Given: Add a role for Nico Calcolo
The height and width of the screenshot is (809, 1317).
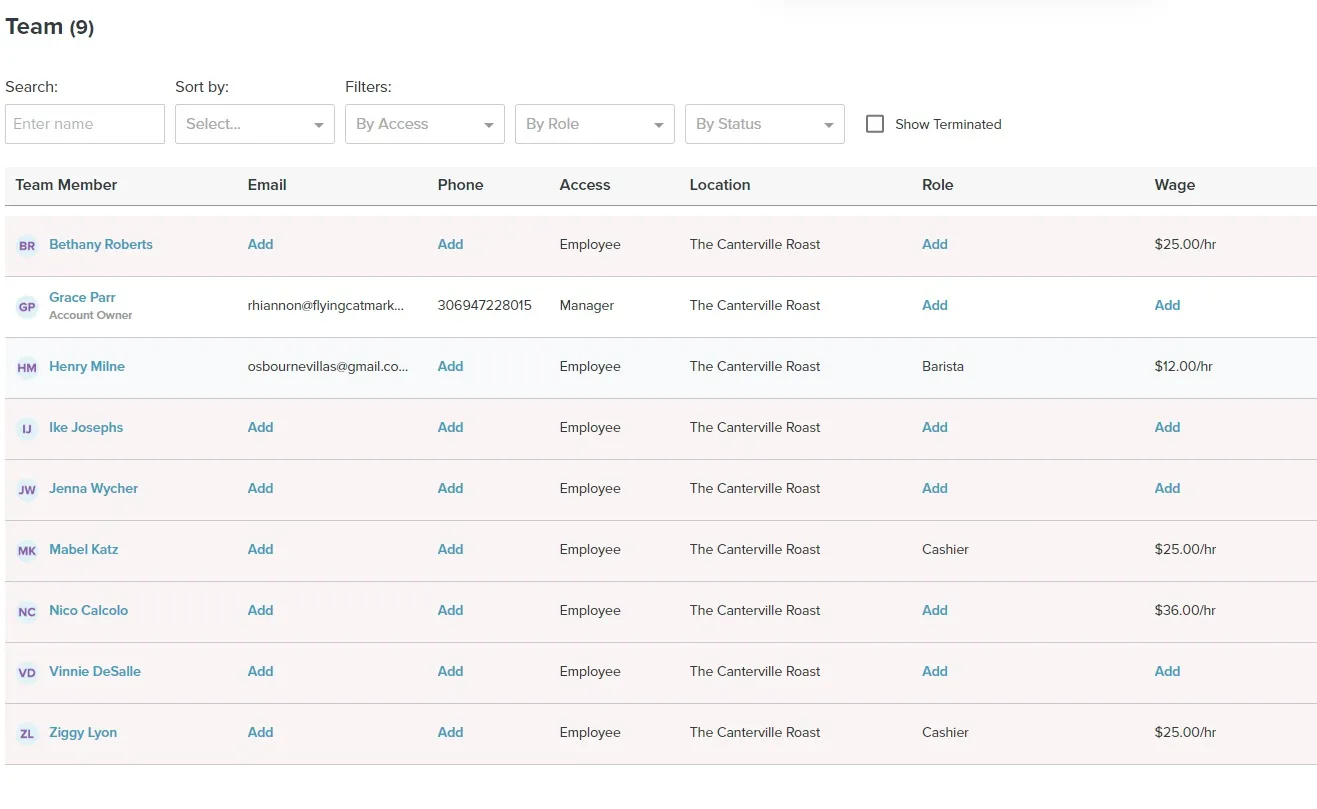Looking at the screenshot, I should coord(935,610).
